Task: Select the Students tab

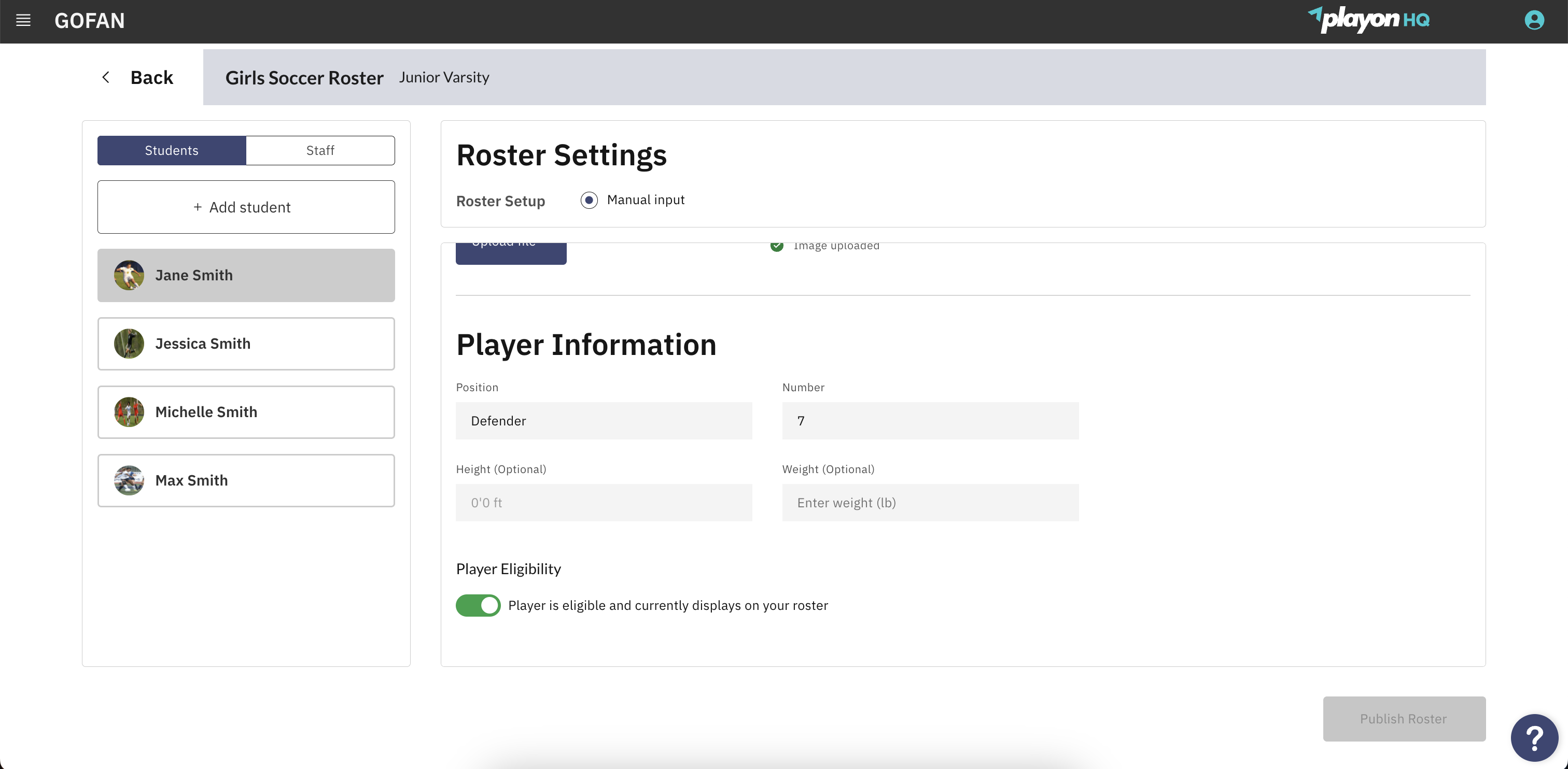Action: pos(171,150)
